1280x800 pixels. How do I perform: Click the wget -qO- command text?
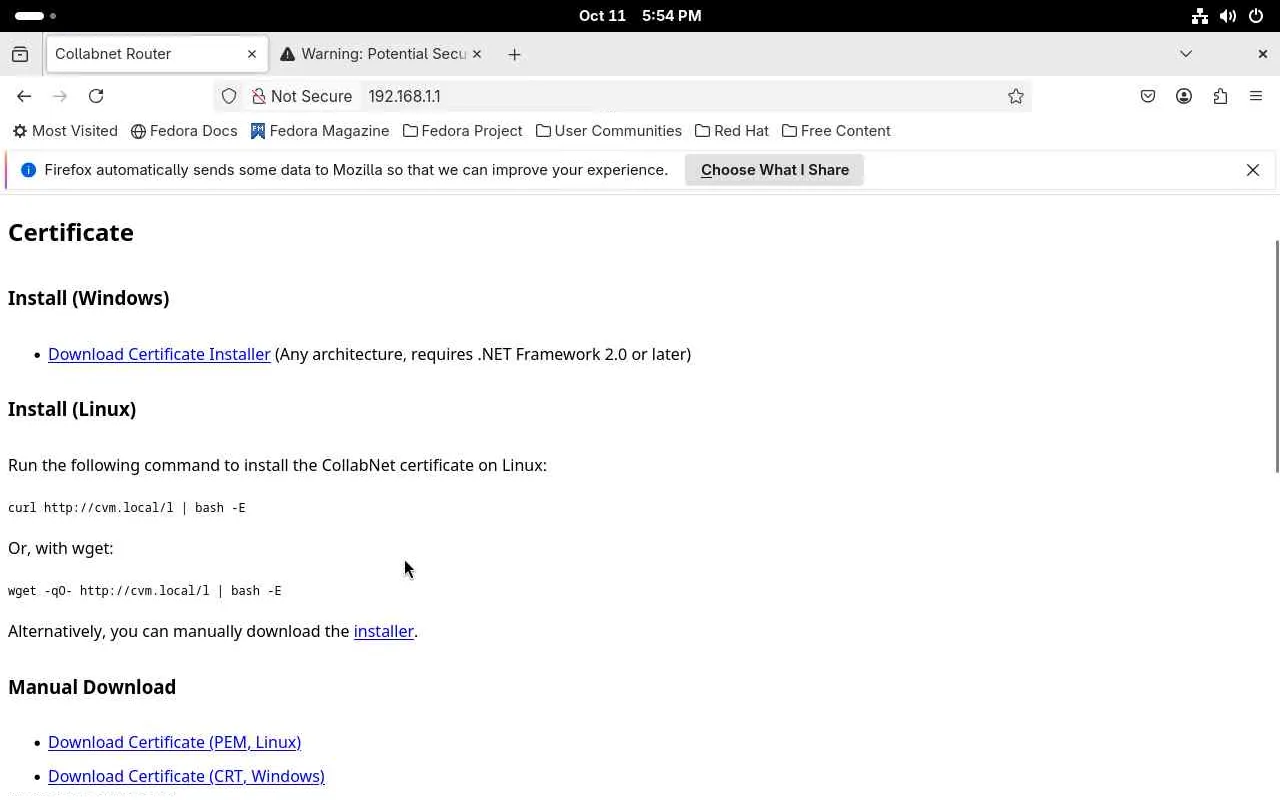[145, 591]
